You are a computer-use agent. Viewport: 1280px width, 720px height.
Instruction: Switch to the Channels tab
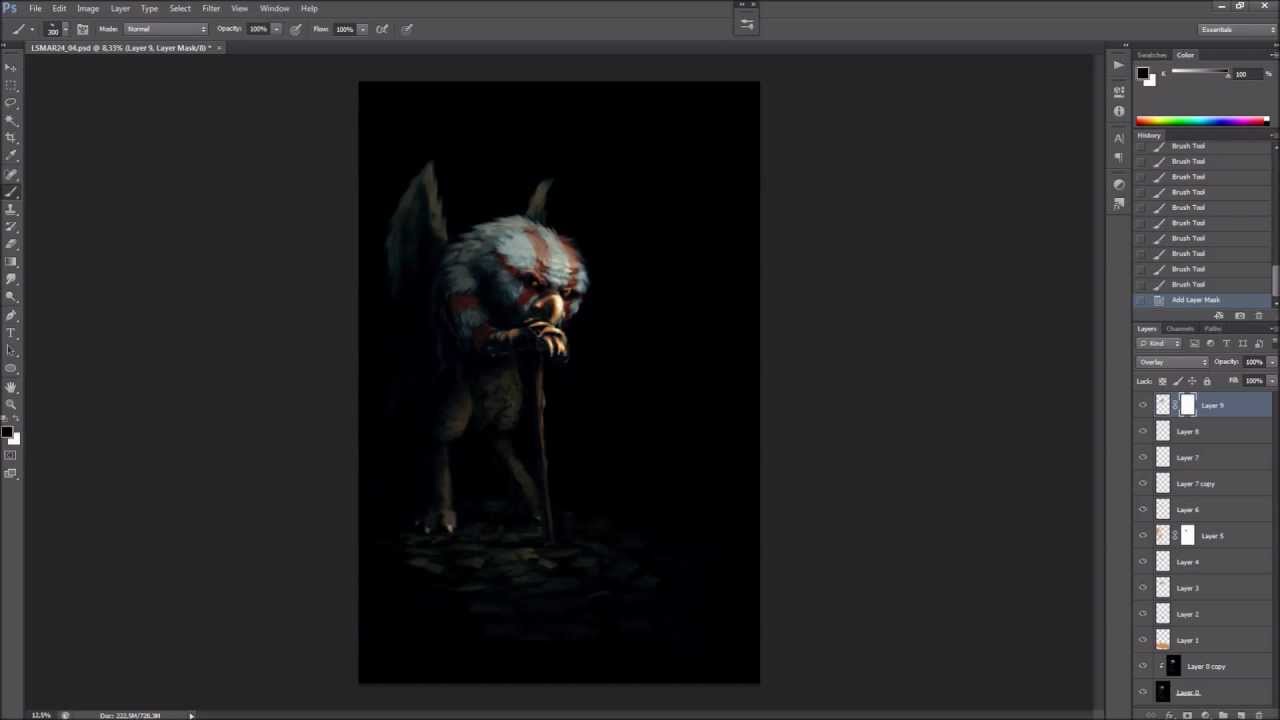click(1180, 329)
